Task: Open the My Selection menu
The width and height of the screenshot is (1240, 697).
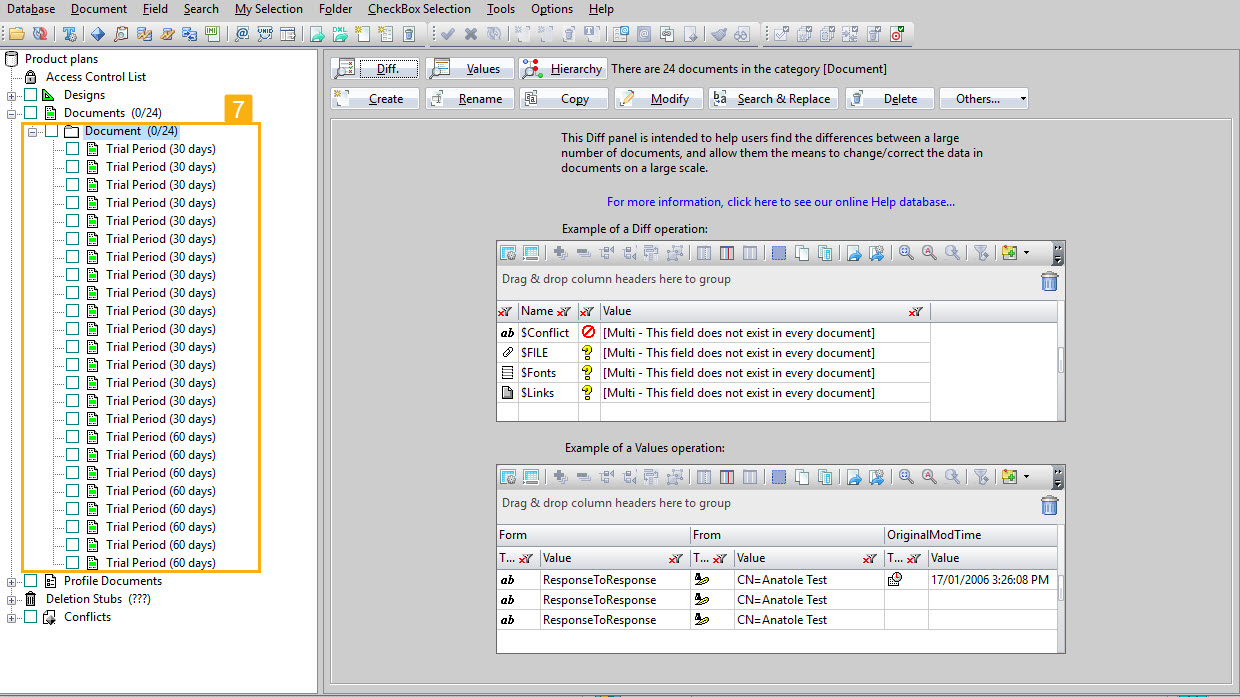Action: (x=269, y=9)
